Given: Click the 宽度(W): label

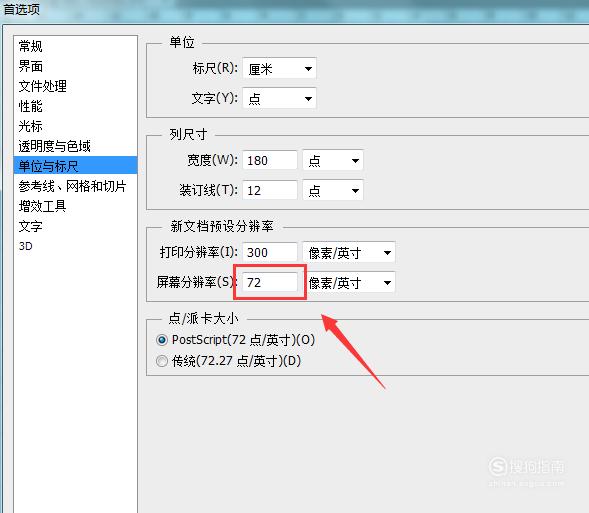Looking at the screenshot, I should click(x=212, y=160).
